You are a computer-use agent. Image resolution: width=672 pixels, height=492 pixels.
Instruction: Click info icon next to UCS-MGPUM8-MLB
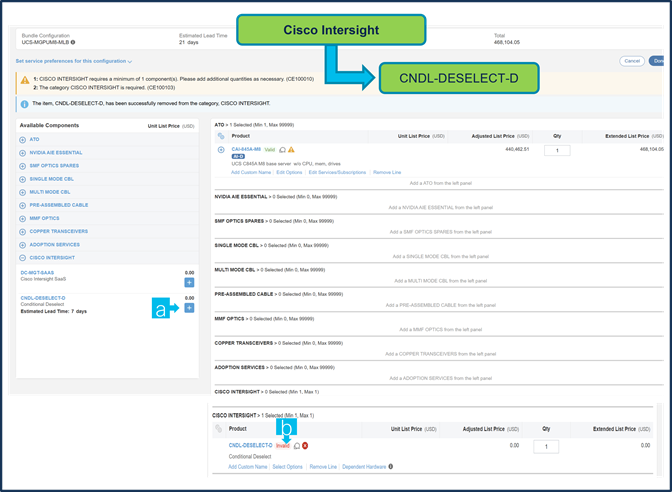pyautogui.click(x=73, y=42)
